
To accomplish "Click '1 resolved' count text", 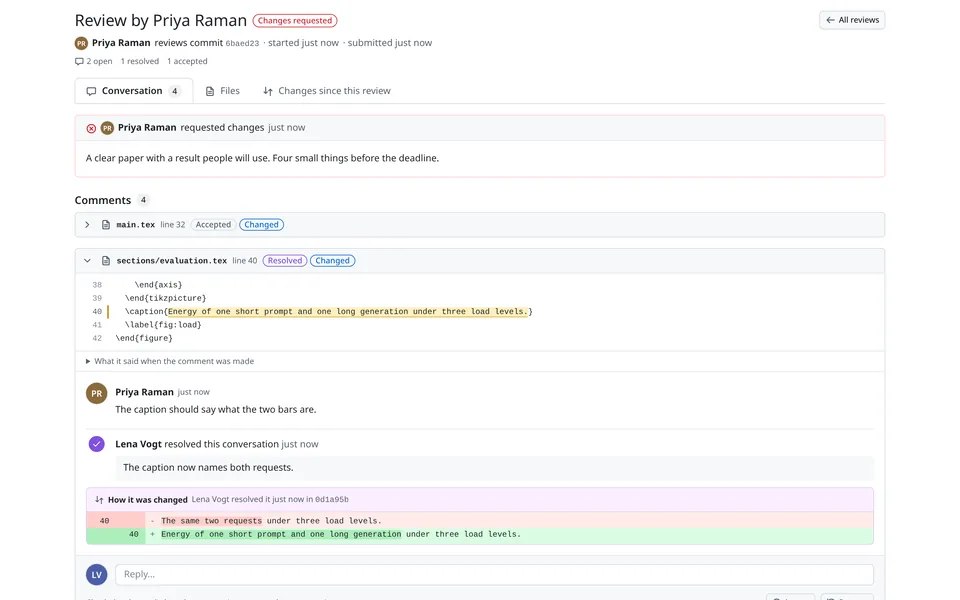I will point(140,61).
